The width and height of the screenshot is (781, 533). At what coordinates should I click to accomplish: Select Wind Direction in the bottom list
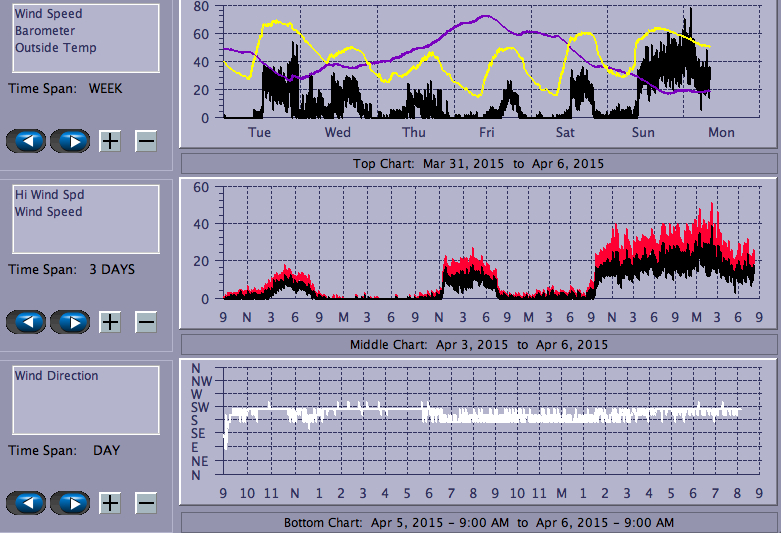click(56, 376)
